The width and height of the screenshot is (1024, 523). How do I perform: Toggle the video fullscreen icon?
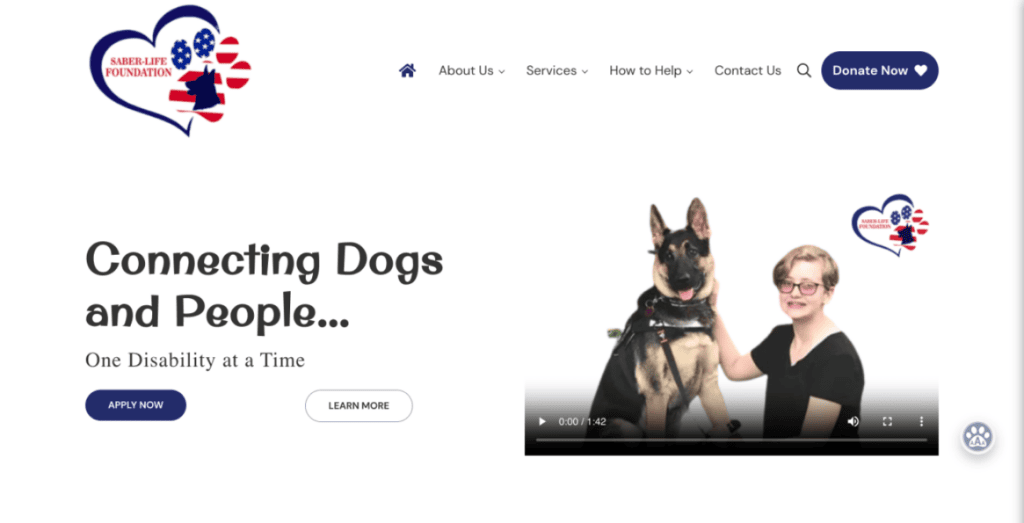[888, 422]
